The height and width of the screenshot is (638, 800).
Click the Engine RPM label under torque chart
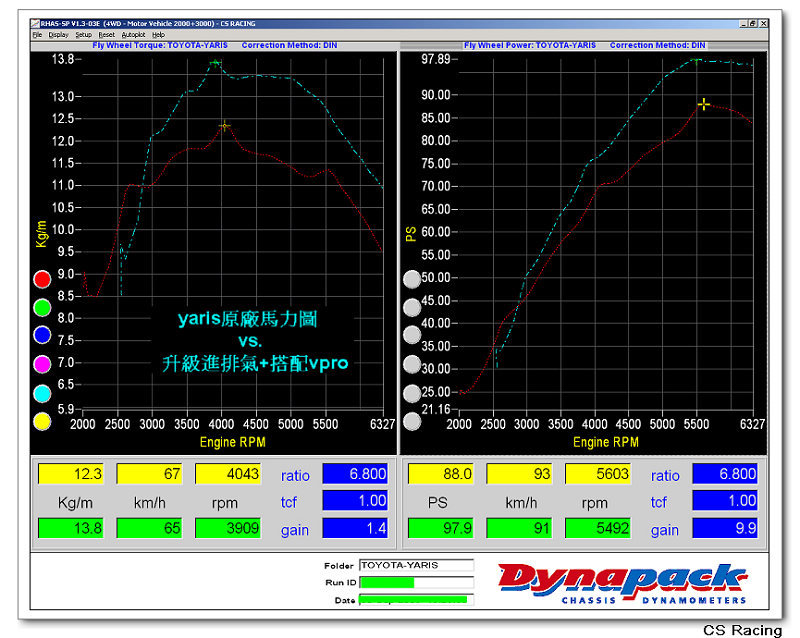pyautogui.click(x=233, y=442)
